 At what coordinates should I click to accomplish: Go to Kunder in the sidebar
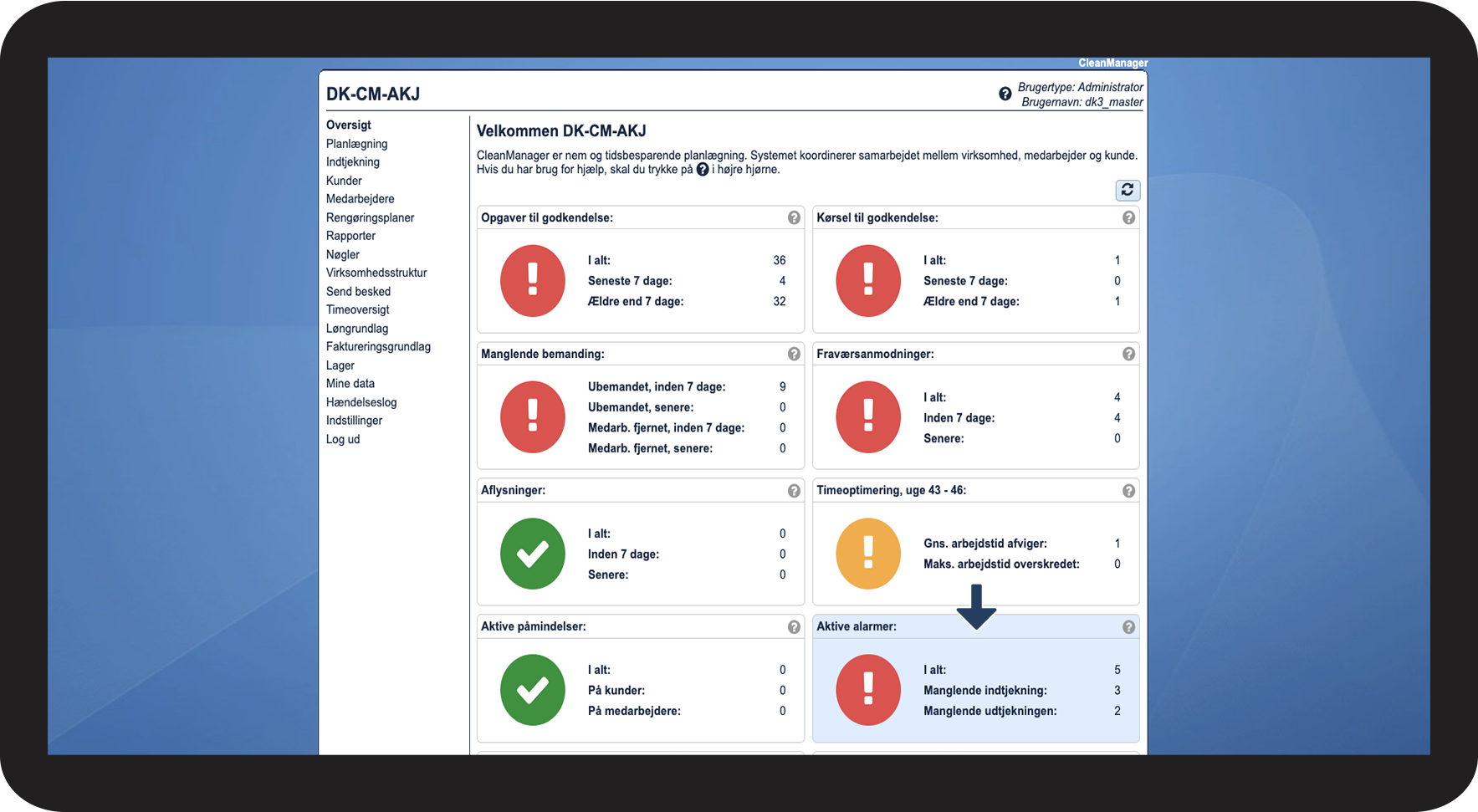(x=344, y=181)
